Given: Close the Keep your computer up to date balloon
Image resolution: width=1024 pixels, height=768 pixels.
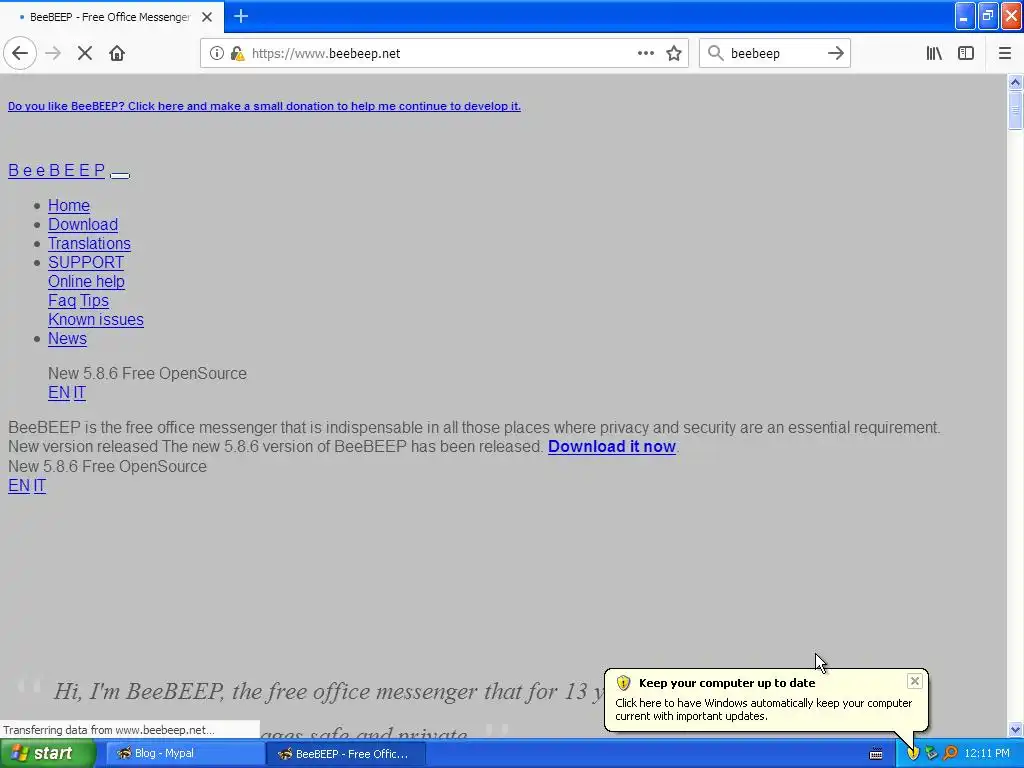Looking at the screenshot, I should (x=914, y=681).
